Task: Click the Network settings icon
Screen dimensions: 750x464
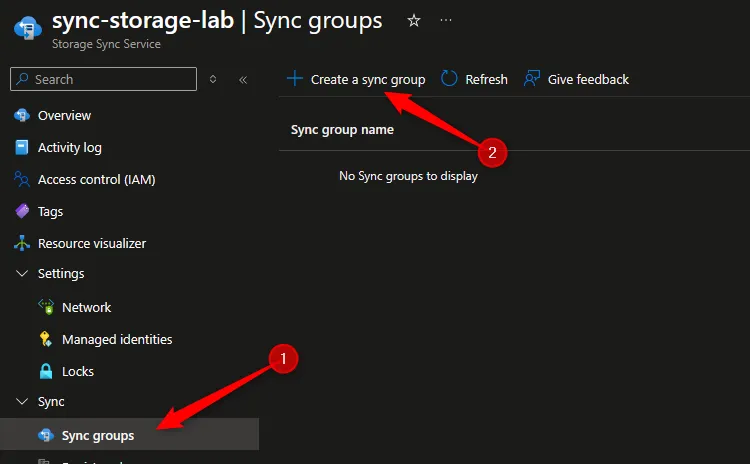Action: [x=46, y=307]
